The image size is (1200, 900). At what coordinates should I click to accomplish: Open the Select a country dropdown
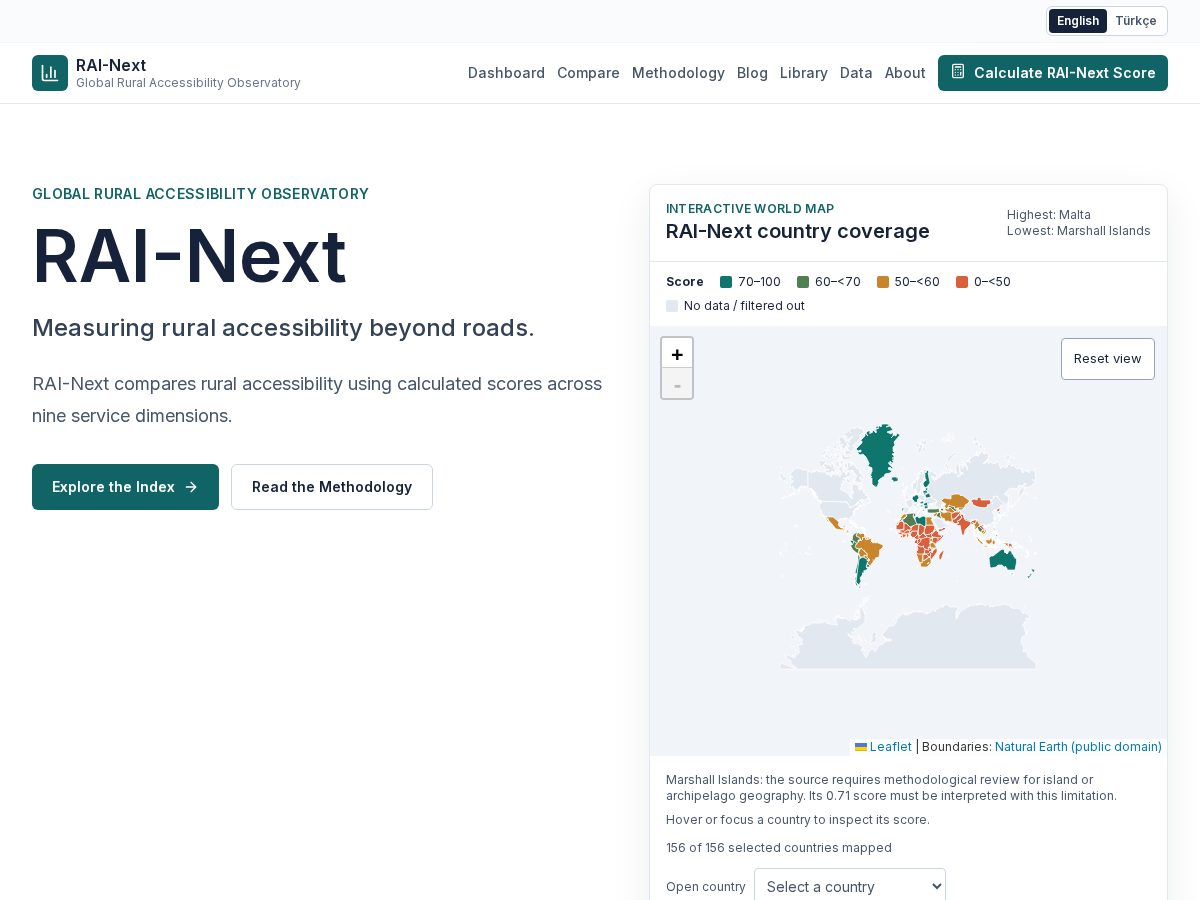coord(850,886)
